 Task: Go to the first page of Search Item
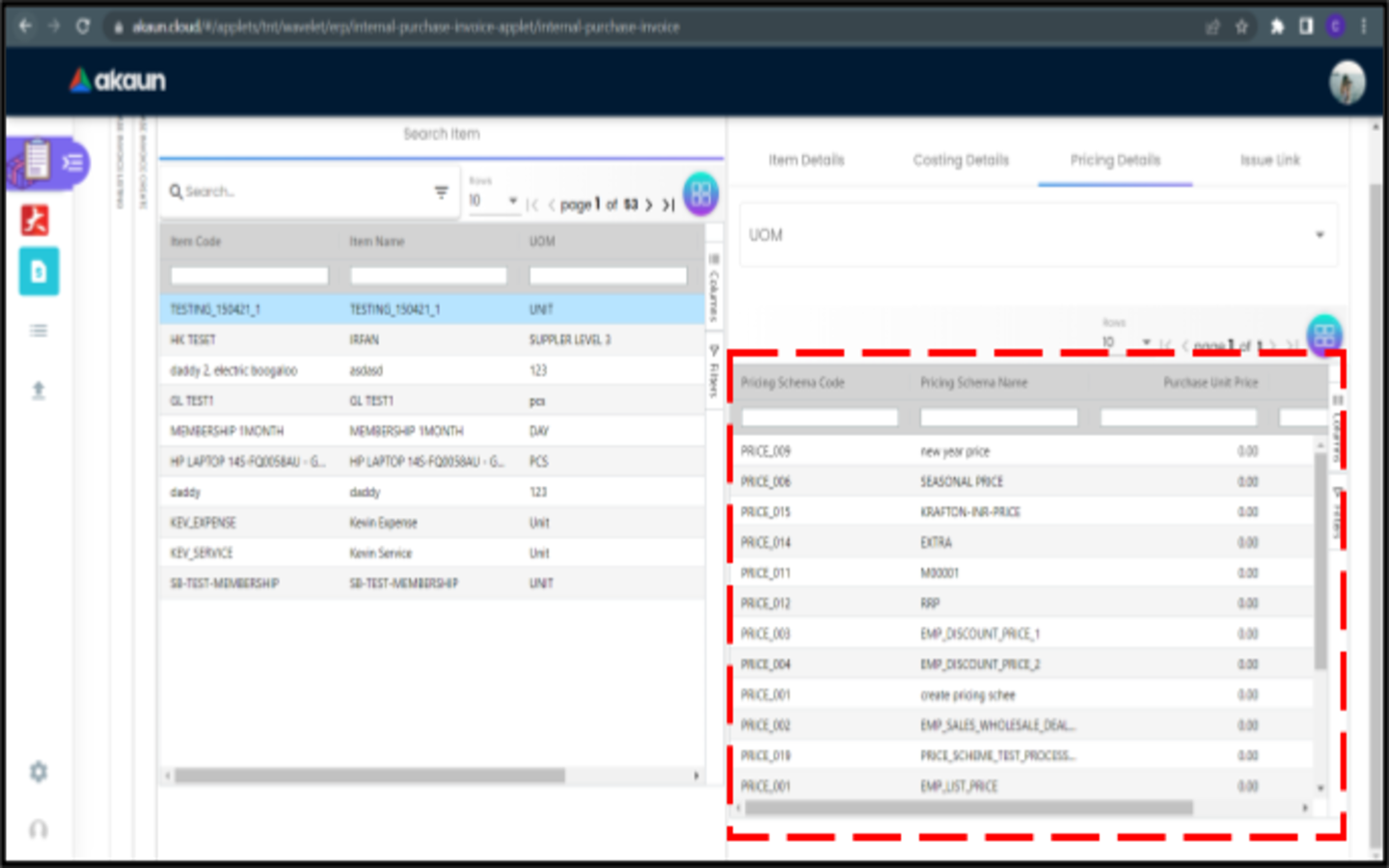[x=532, y=204]
